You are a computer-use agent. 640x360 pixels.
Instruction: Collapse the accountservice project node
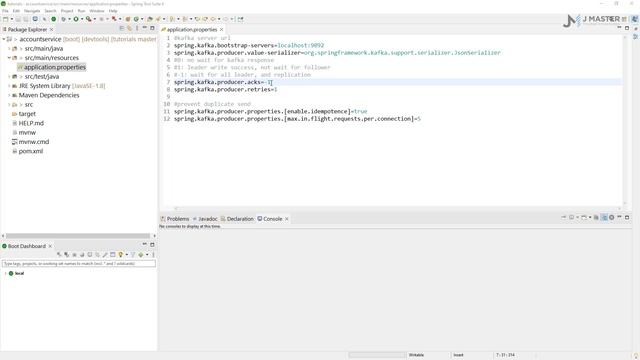tap(4, 39)
